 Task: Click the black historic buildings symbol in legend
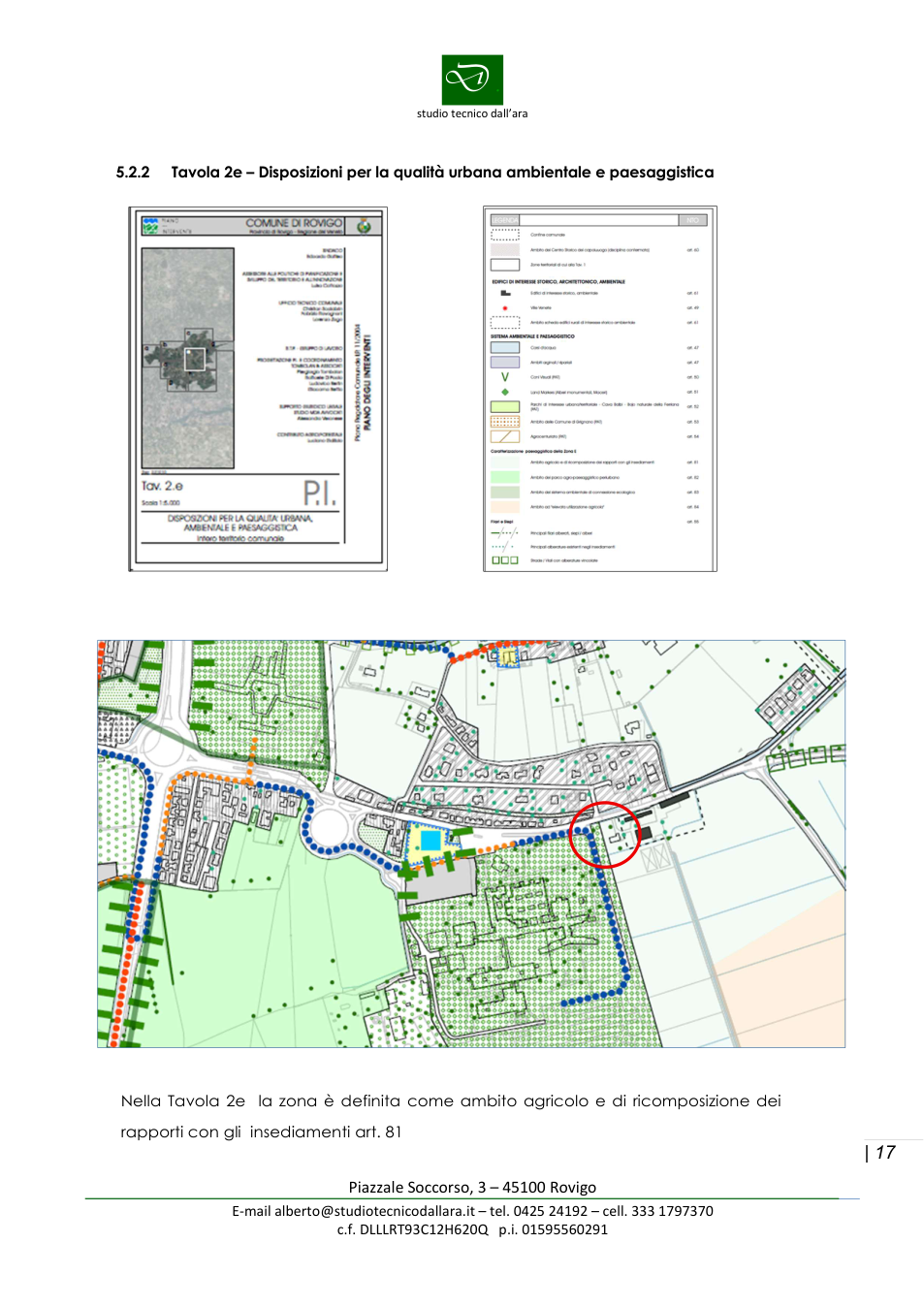tap(505, 293)
